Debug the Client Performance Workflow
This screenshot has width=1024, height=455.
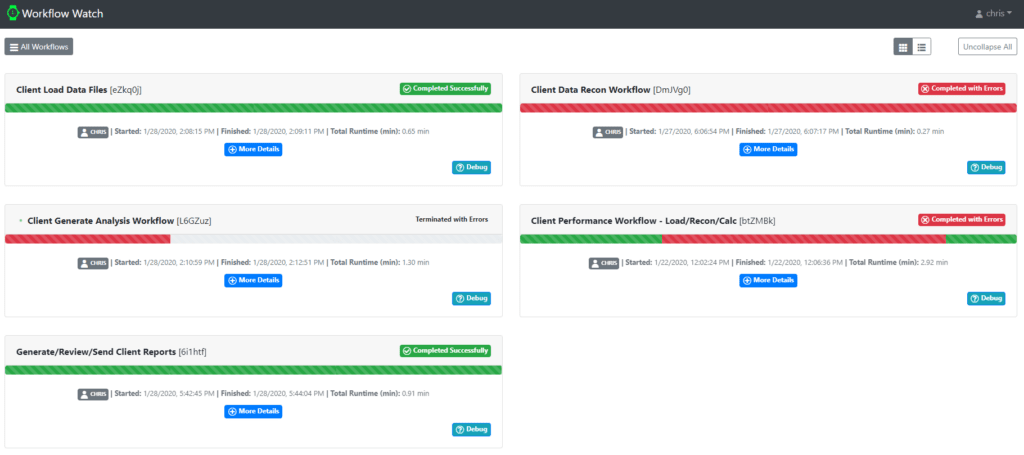tap(986, 298)
